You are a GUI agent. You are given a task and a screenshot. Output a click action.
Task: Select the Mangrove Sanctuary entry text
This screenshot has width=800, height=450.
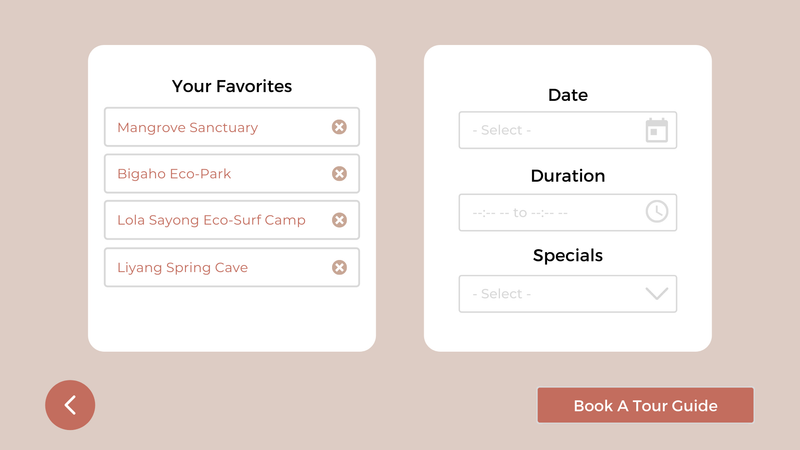coord(187,128)
